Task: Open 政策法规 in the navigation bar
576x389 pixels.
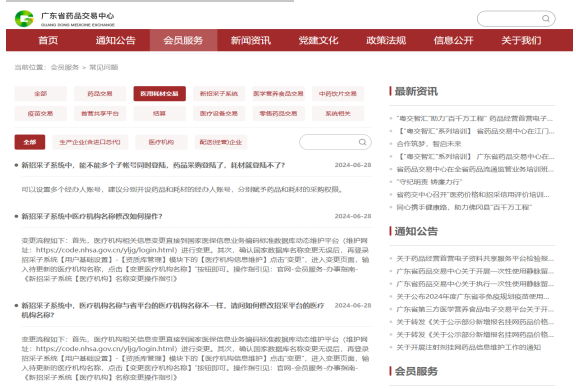Action: click(x=386, y=40)
